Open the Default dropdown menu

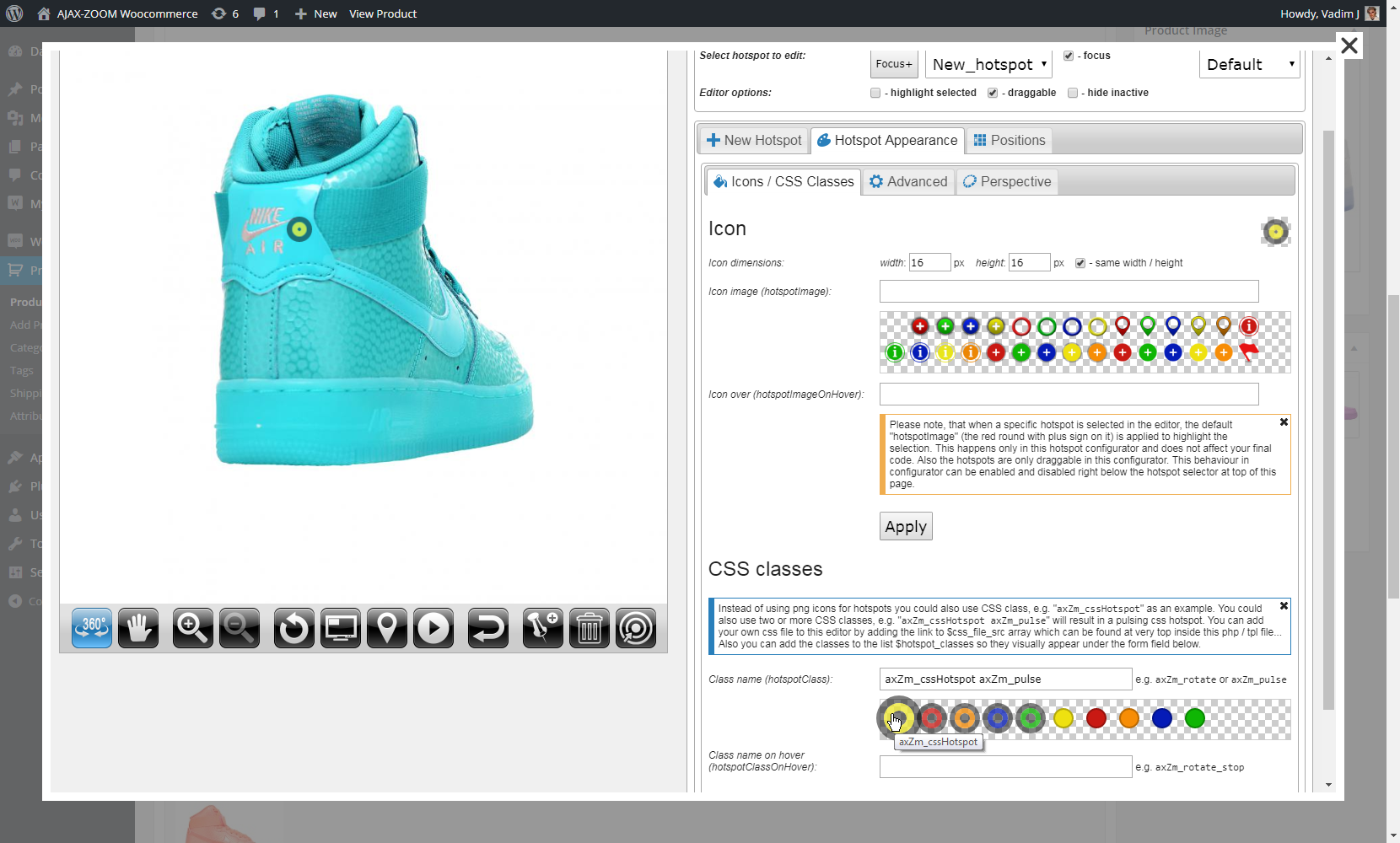[x=1249, y=64]
